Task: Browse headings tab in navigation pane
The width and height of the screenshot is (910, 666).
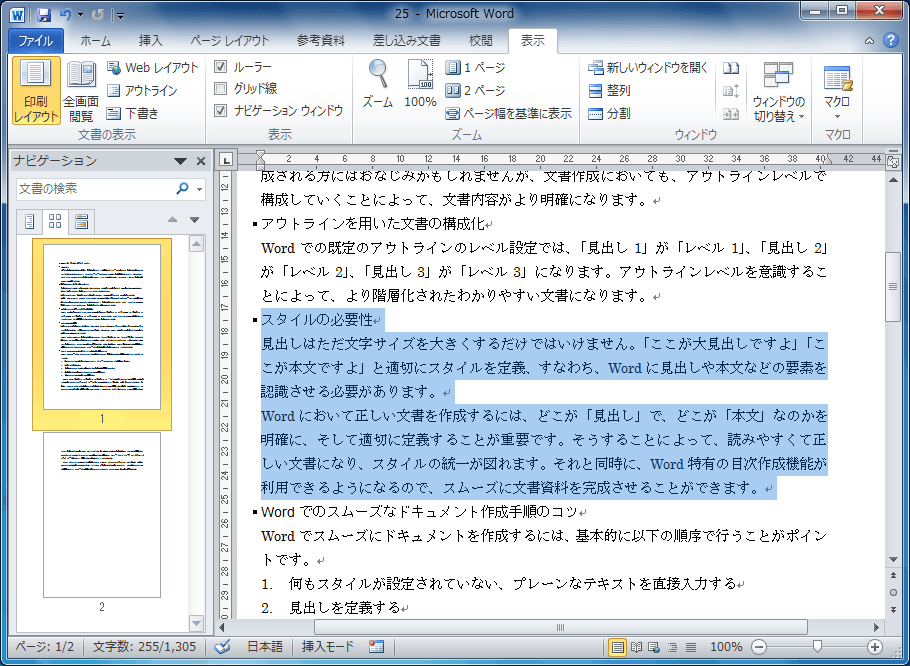Action: pyautogui.click(x=30, y=221)
